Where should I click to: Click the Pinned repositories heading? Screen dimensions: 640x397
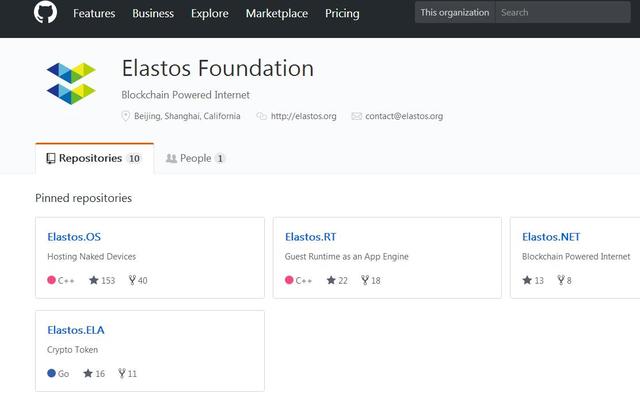pyautogui.click(x=83, y=198)
